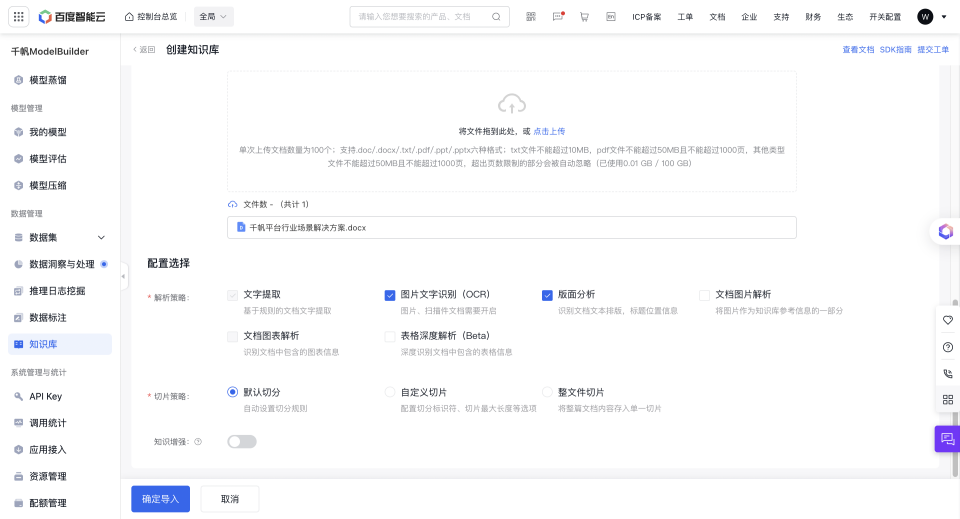This screenshot has width=960, height=519.
Task: Click the search magnifier icon
Action: click(497, 17)
